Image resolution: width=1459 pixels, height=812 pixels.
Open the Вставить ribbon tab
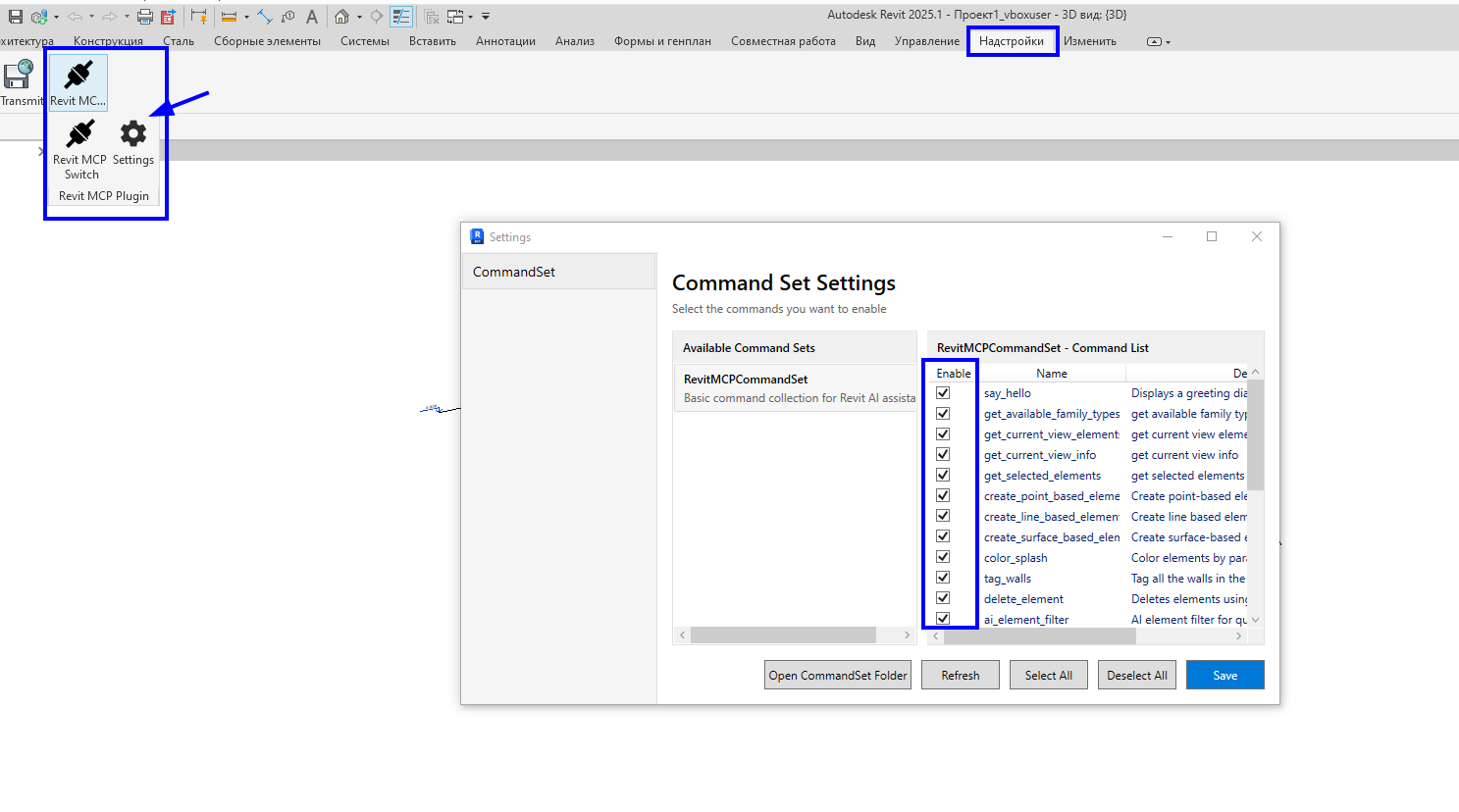[433, 41]
